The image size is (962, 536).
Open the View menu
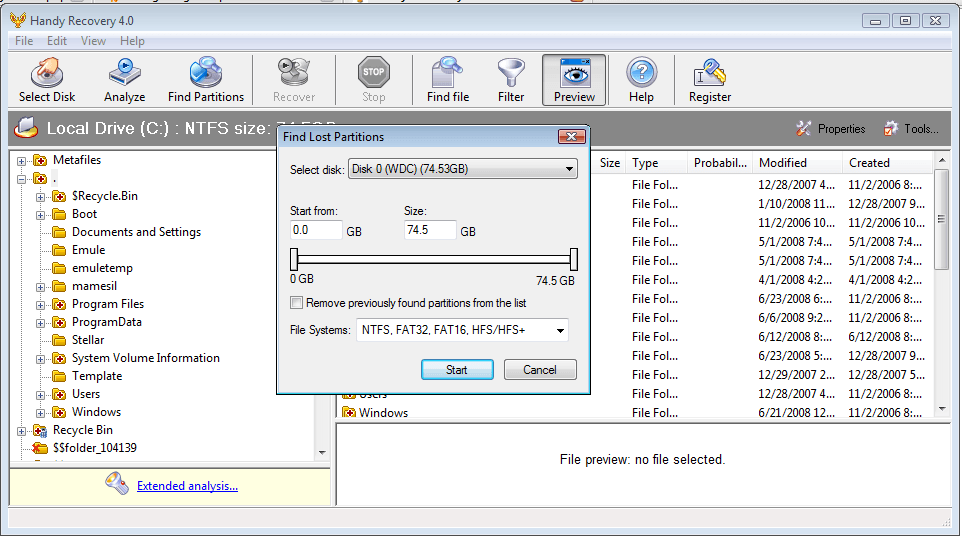point(93,41)
